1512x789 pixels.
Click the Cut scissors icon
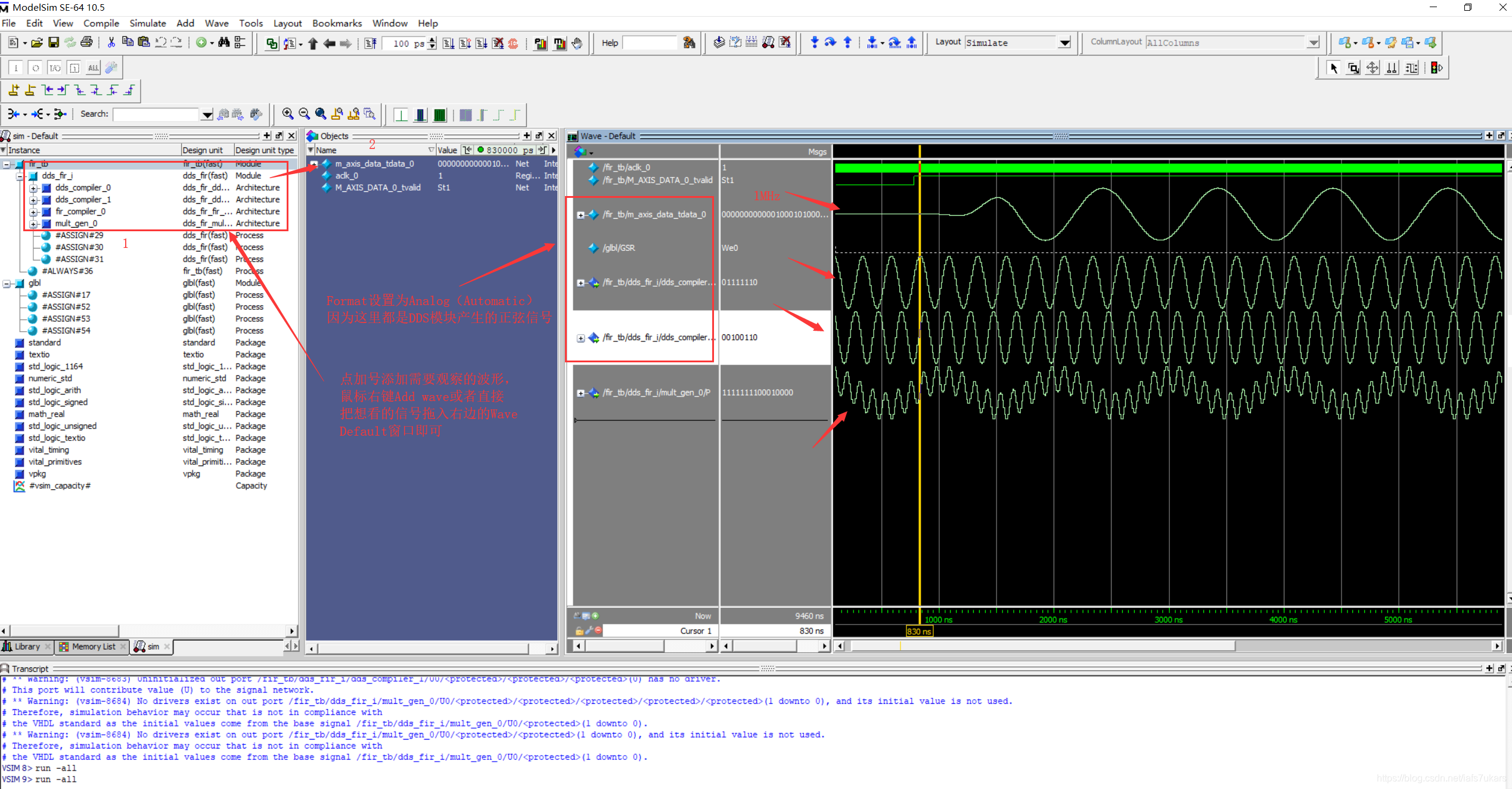[111, 43]
